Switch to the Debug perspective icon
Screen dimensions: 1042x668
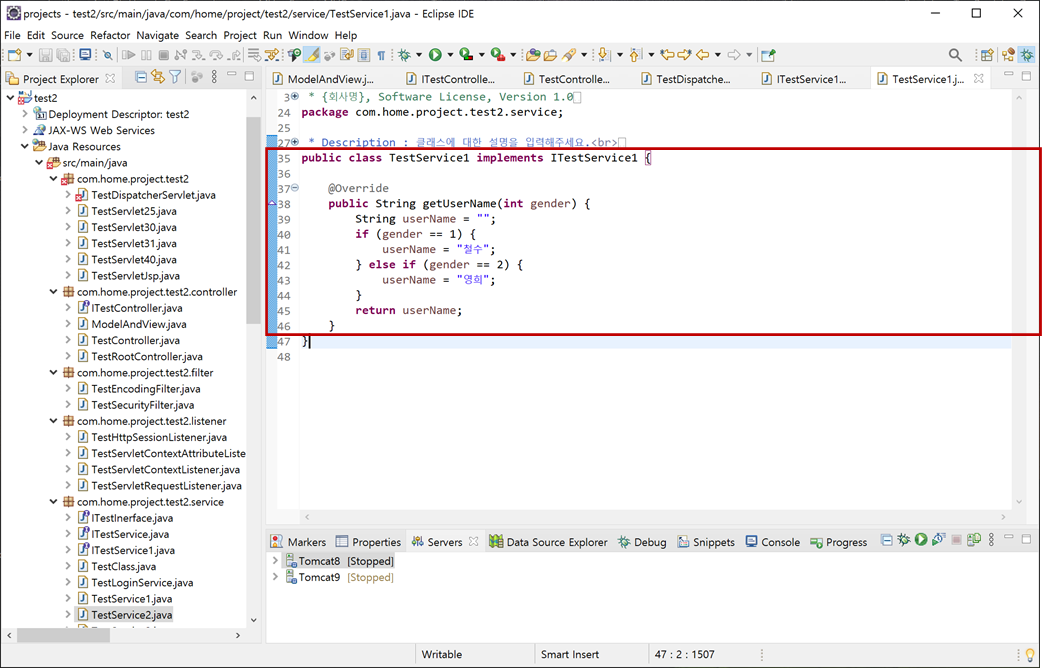point(1027,55)
